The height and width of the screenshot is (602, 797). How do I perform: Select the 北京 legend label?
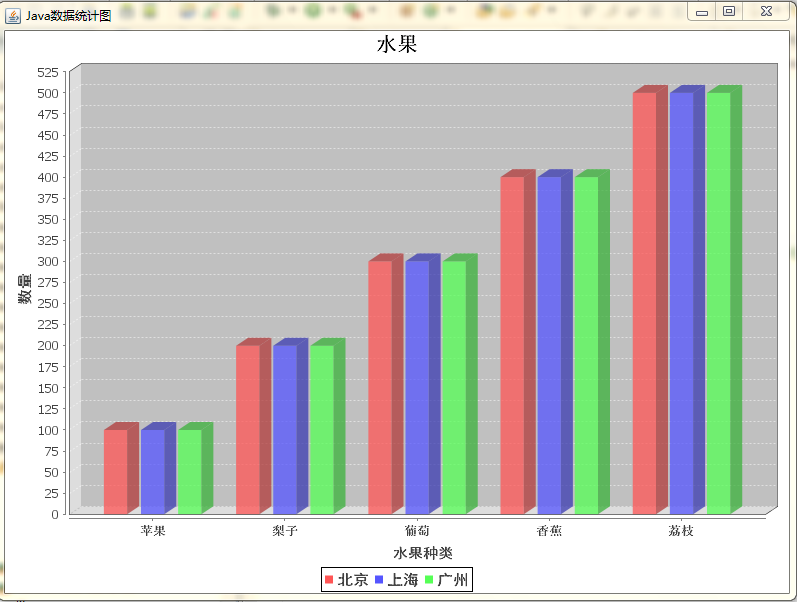click(x=353, y=580)
